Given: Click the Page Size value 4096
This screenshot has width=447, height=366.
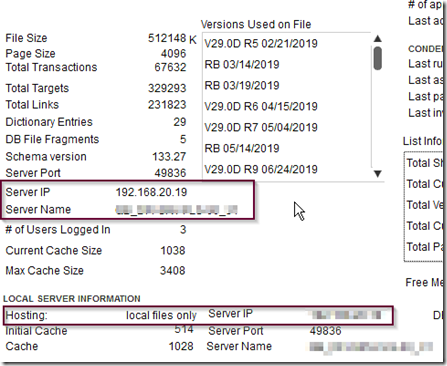Looking at the screenshot, I should tap(173, 54).
